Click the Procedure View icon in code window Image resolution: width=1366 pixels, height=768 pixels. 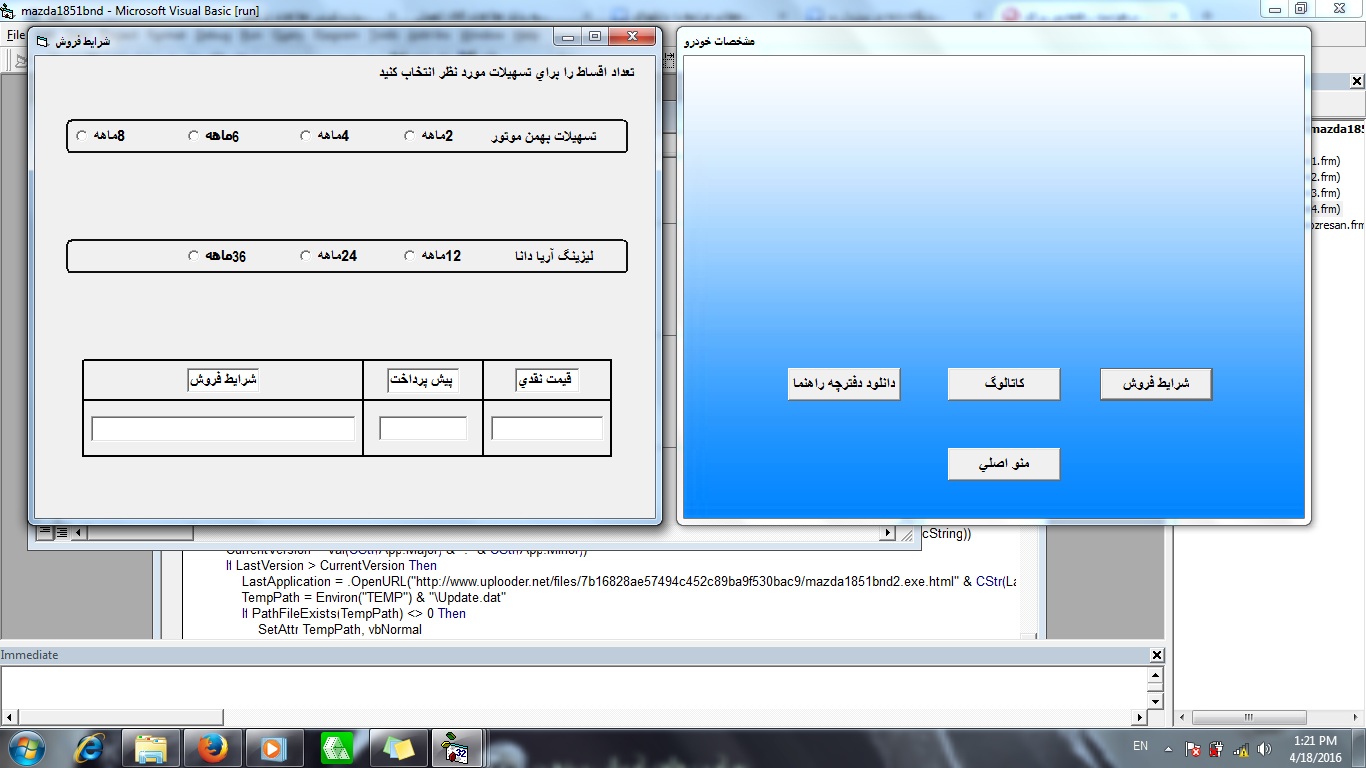pyautogui.click(x=44, y=533)
